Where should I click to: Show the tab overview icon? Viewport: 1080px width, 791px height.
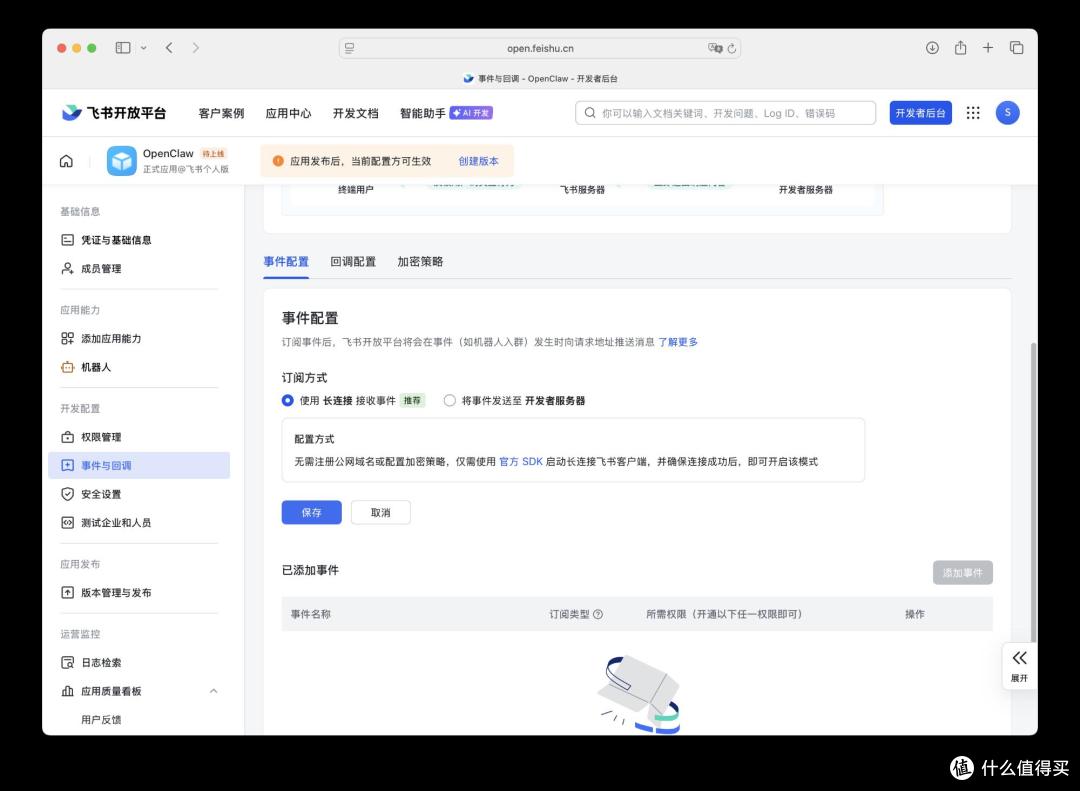(x=1016, y=48)
